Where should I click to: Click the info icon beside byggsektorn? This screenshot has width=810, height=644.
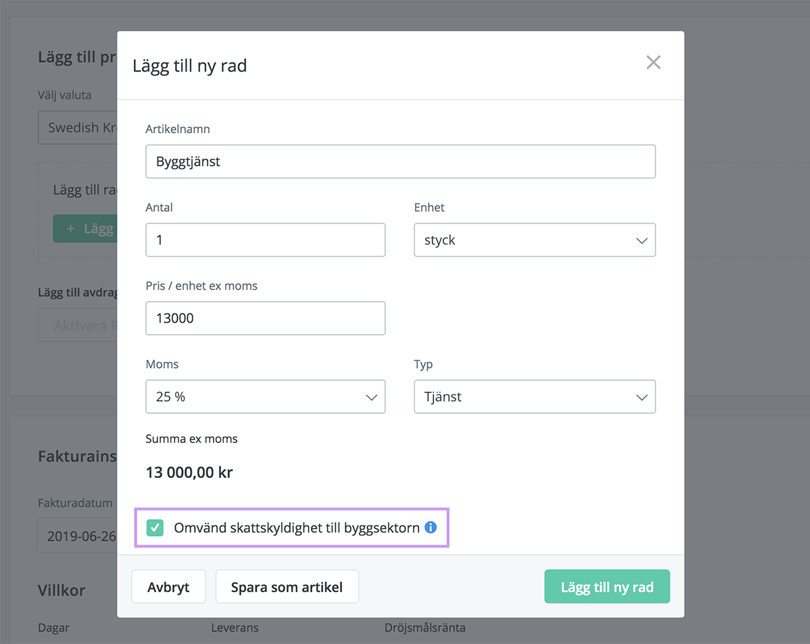tap(431, 527)
